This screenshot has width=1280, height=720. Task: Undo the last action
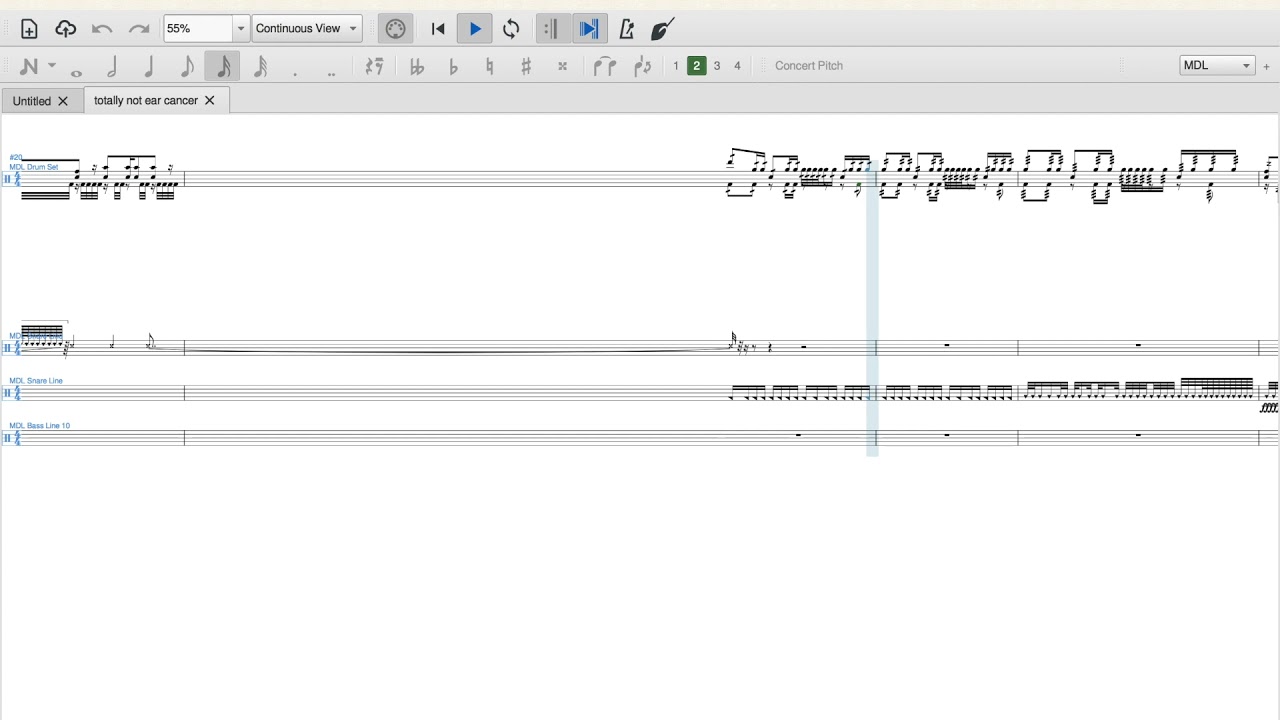(102, 29)
